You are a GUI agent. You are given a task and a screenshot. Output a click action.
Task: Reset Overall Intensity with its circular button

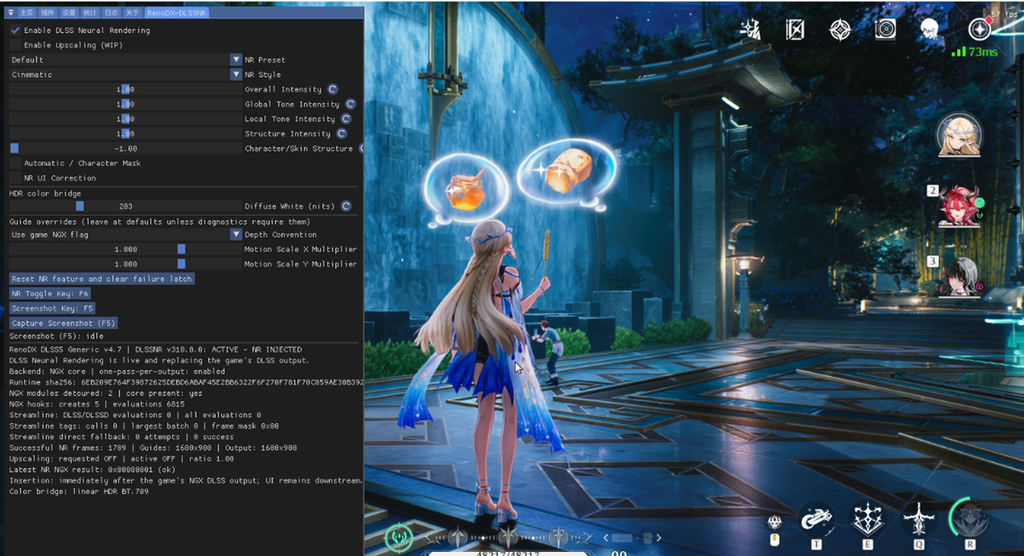(332, 90)
